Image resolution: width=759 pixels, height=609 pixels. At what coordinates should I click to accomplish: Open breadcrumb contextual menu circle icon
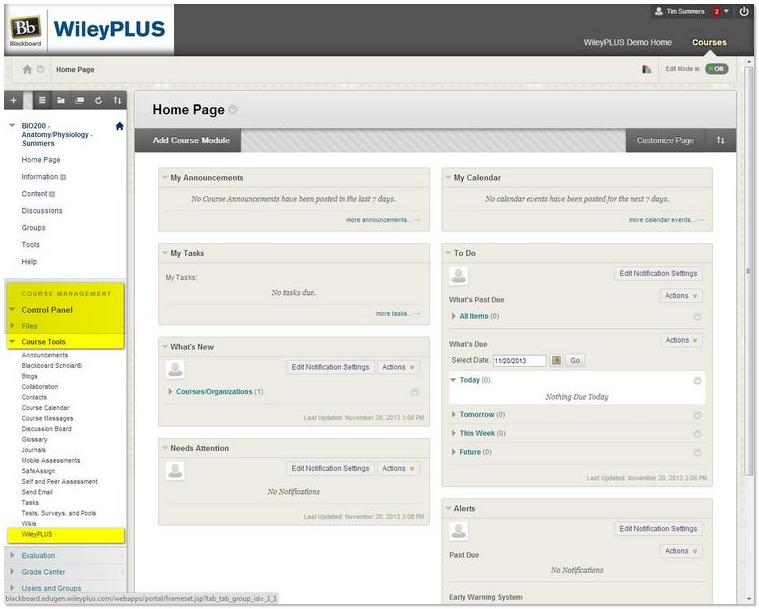coord(41,69)
